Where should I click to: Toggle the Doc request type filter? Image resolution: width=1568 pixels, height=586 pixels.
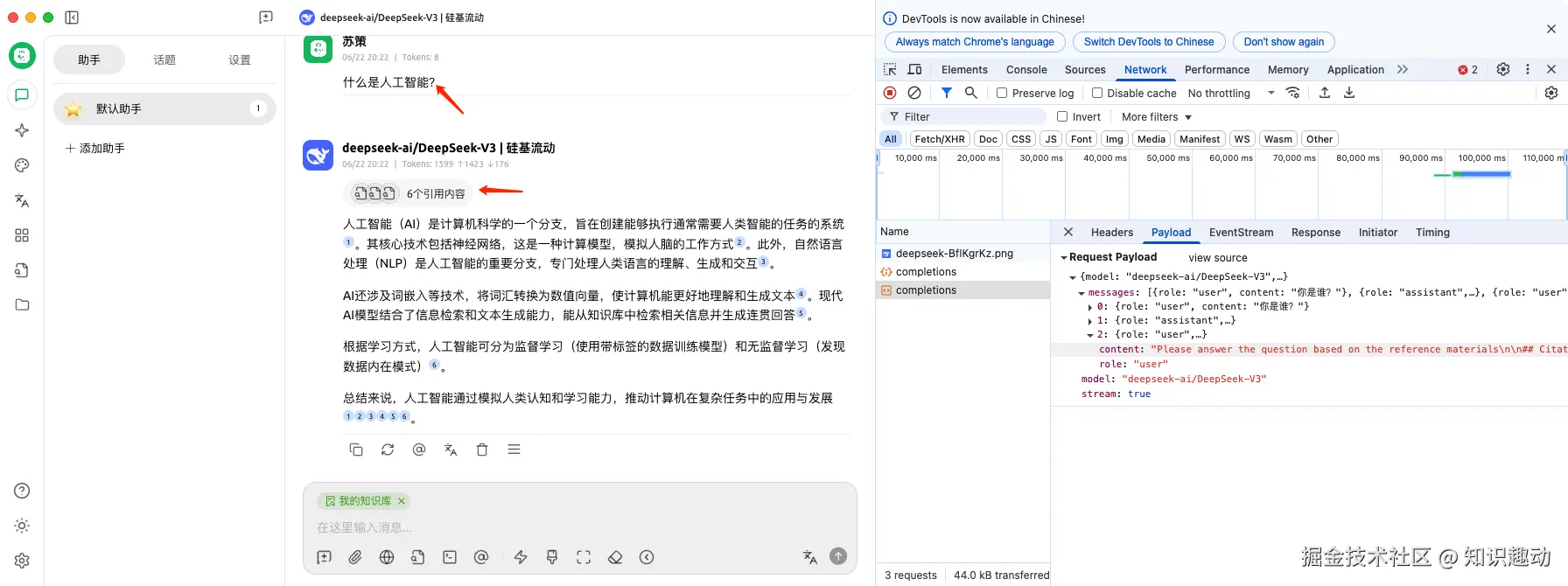(x=988, y=139)
